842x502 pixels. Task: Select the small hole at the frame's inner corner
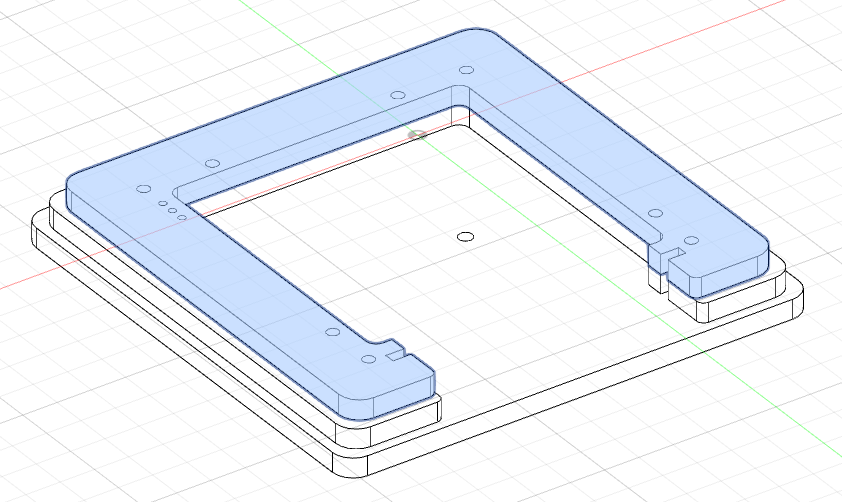pos(418,132)
